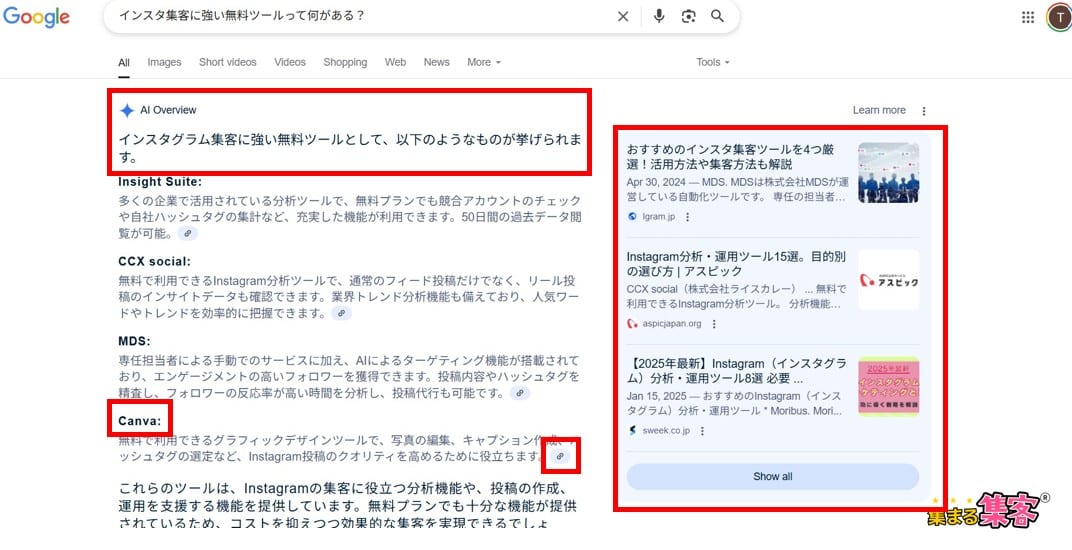Image resolution: width=1072 pixels, height=550 pixels.
Task: Open article おすすめのインスタ集客ツールを4つ厳選
Action: (729, 157)
